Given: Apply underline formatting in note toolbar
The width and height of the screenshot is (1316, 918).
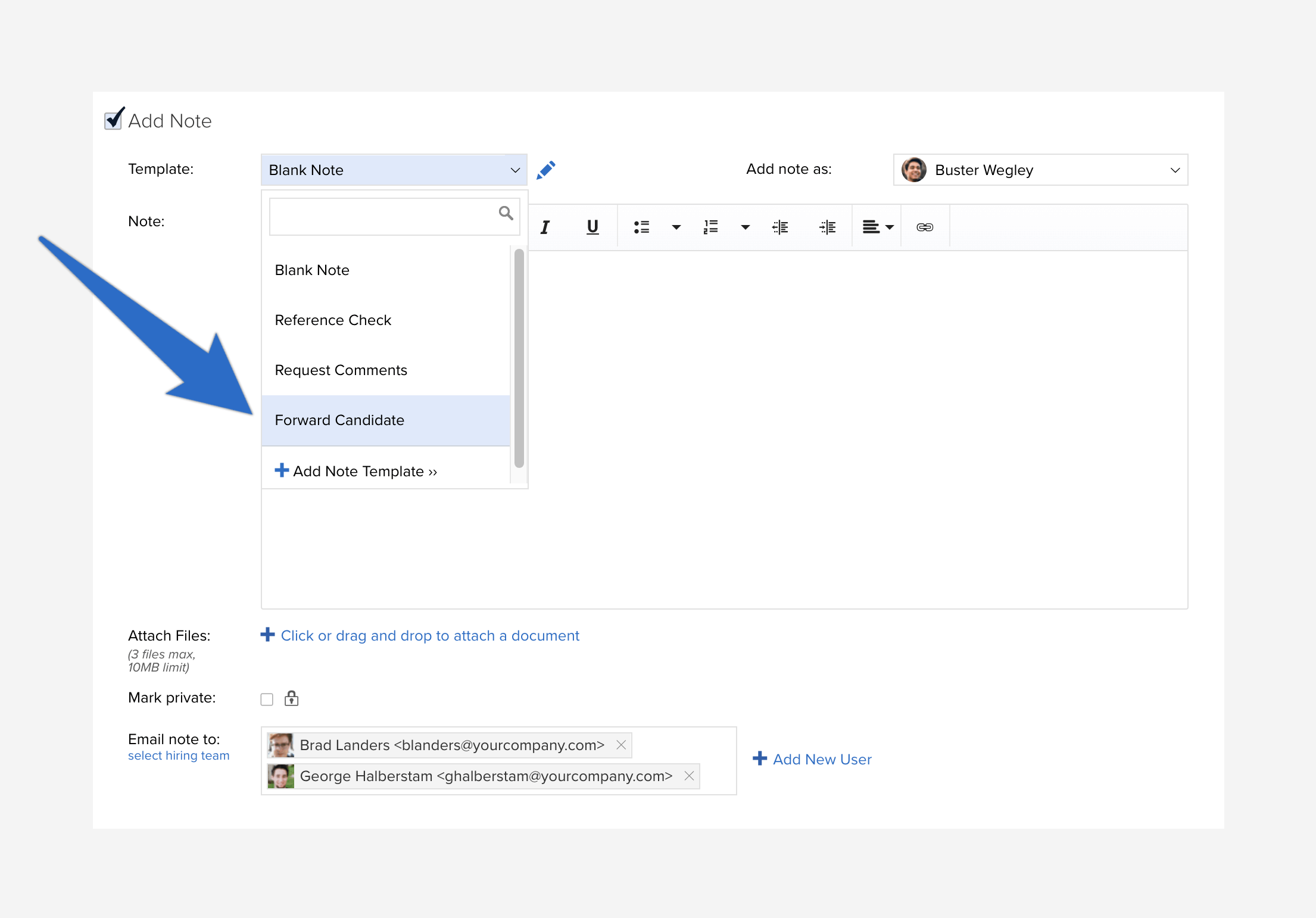Looking at the screenshot, I should tap(592, 227).
